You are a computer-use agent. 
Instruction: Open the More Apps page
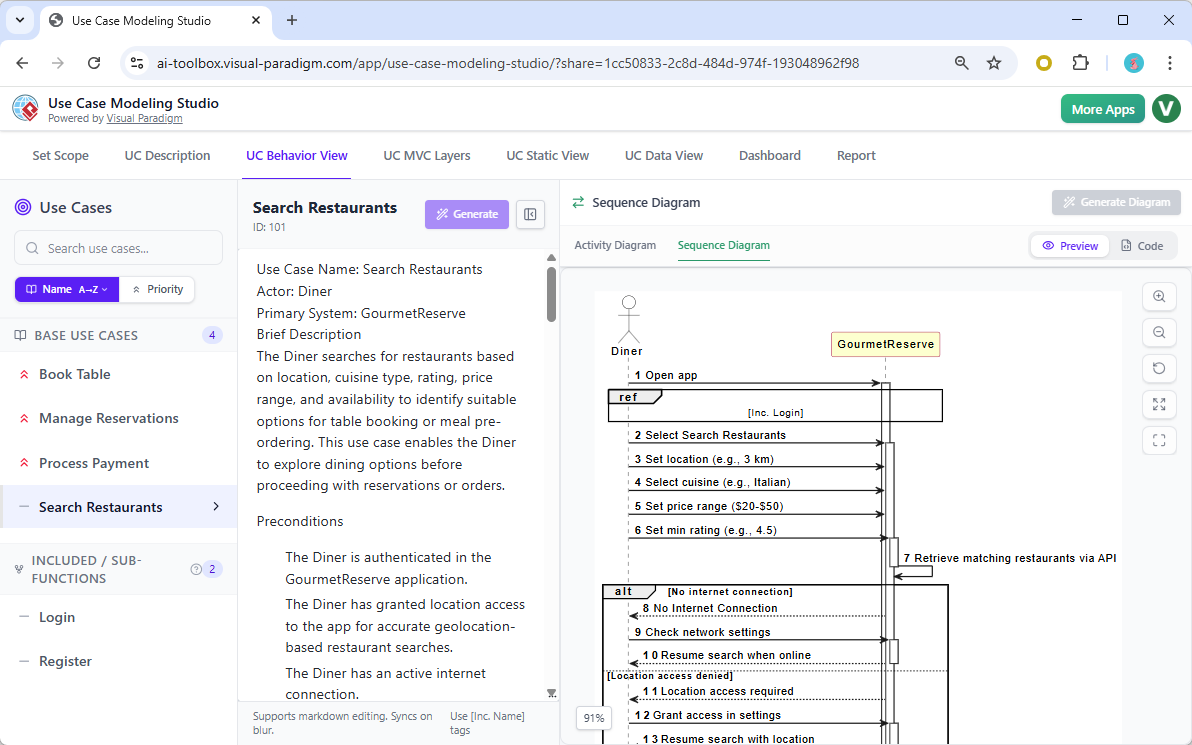point(1102,108)
